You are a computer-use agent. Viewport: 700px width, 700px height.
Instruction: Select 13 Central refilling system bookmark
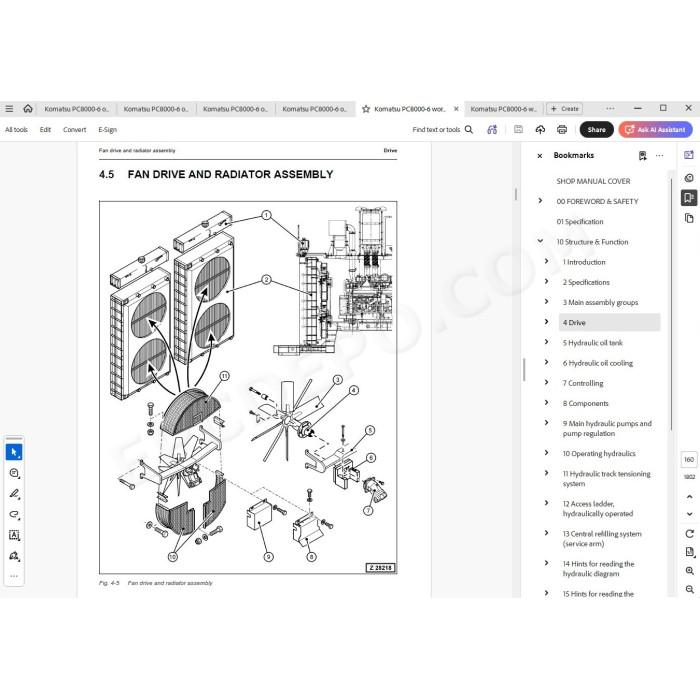point(602,538)
